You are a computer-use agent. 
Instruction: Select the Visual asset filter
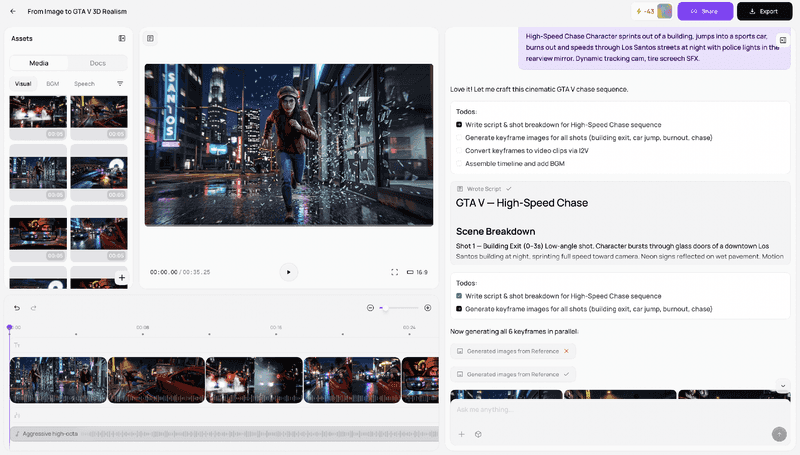(23, 84)
